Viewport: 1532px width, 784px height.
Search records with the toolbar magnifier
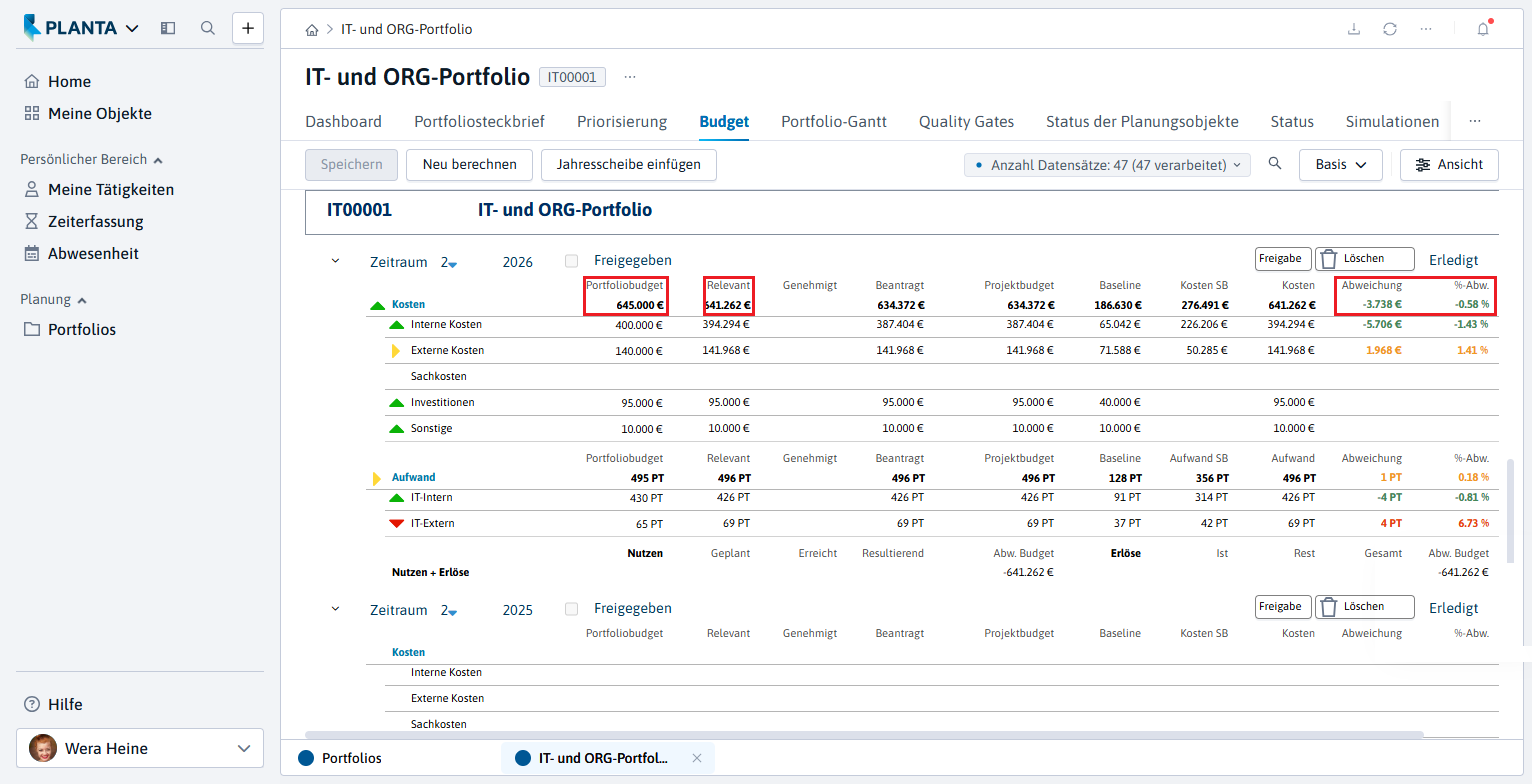[x=1275, y=164]
